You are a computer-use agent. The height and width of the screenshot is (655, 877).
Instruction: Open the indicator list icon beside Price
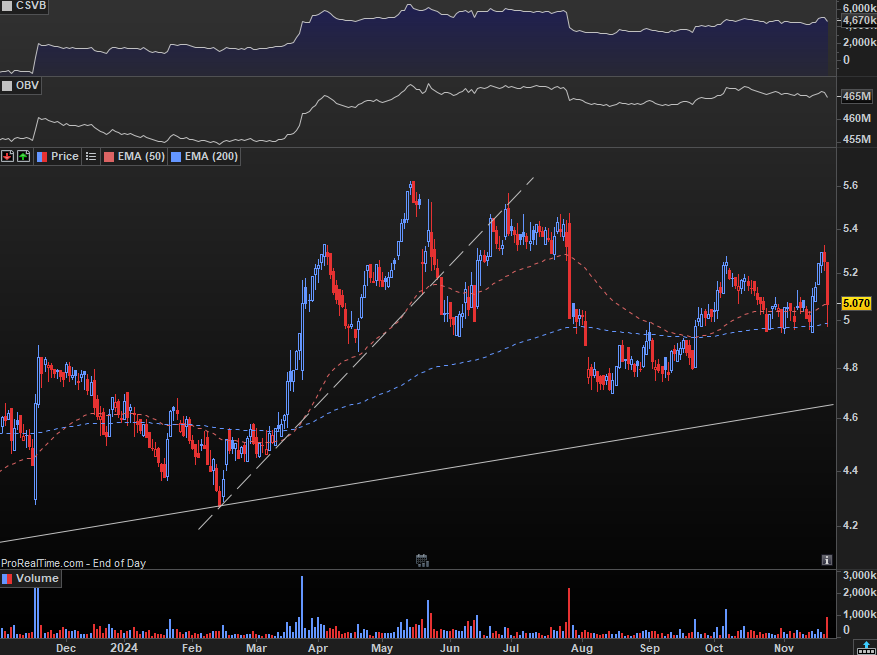(91, 157)
